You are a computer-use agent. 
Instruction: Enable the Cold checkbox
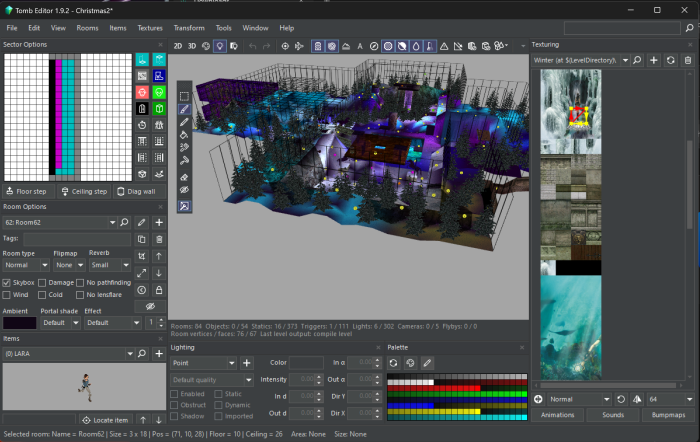(42, 295)
